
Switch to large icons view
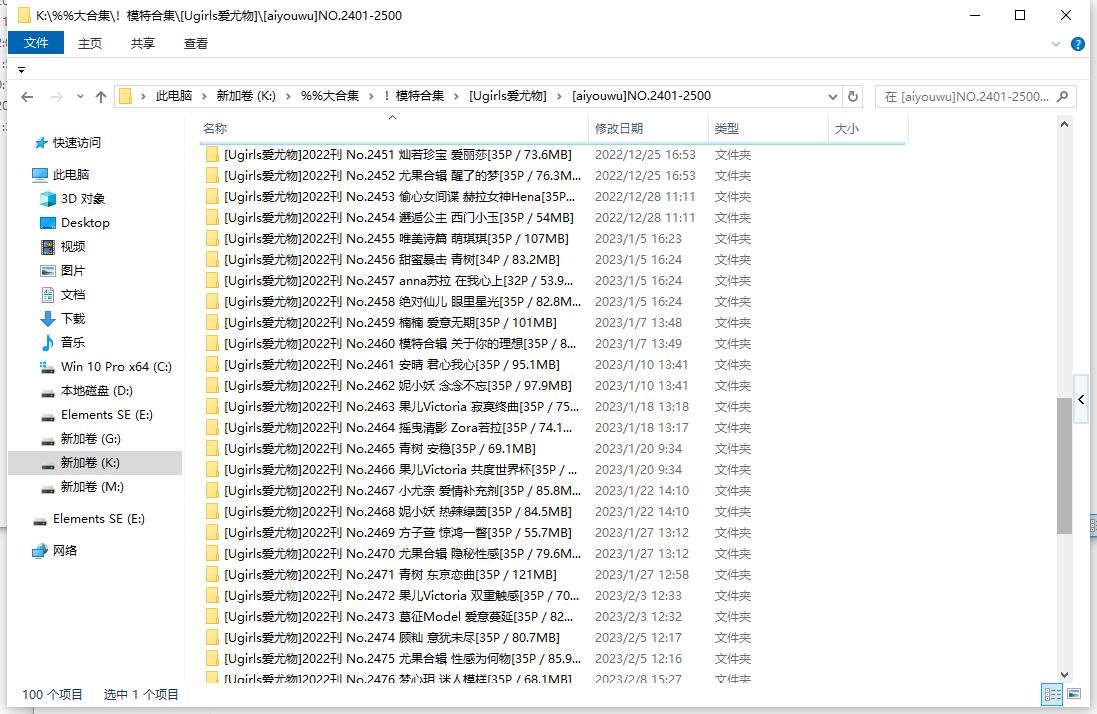click(x=1073, y=694)
